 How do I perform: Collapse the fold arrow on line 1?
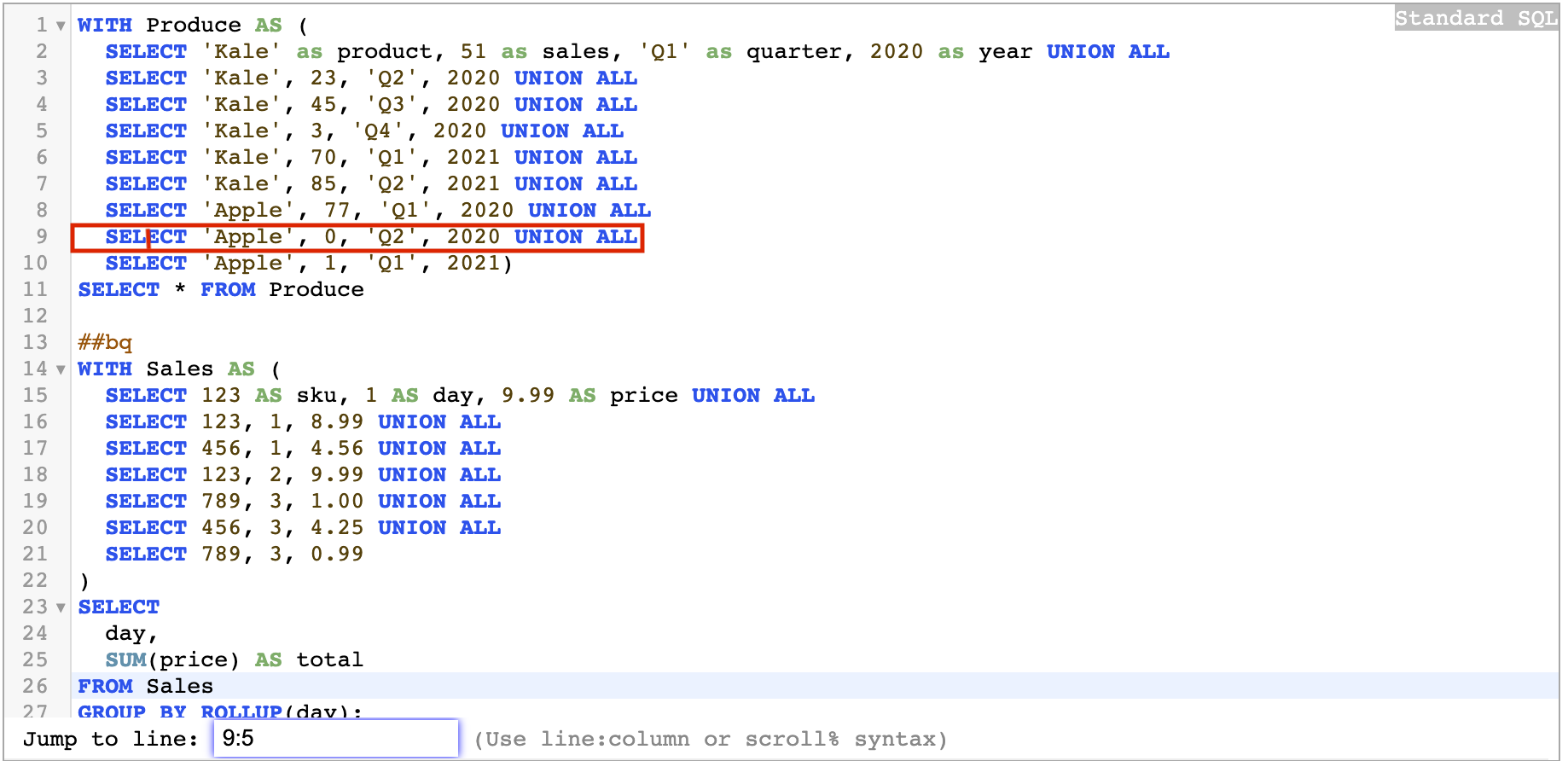61,26
